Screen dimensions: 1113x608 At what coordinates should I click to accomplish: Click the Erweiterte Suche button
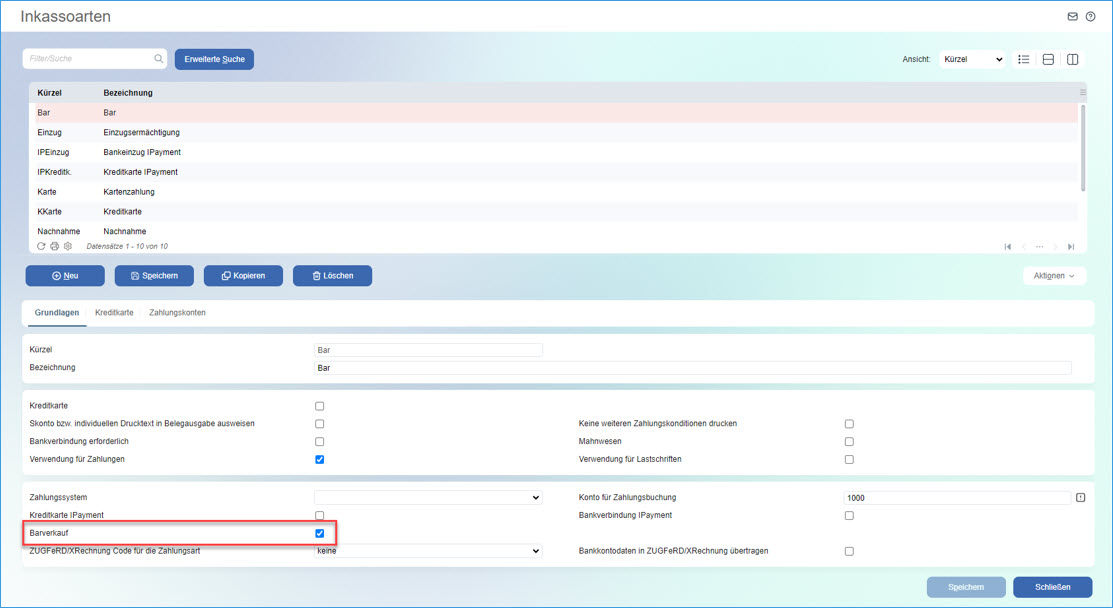click(x=214, y=59)
